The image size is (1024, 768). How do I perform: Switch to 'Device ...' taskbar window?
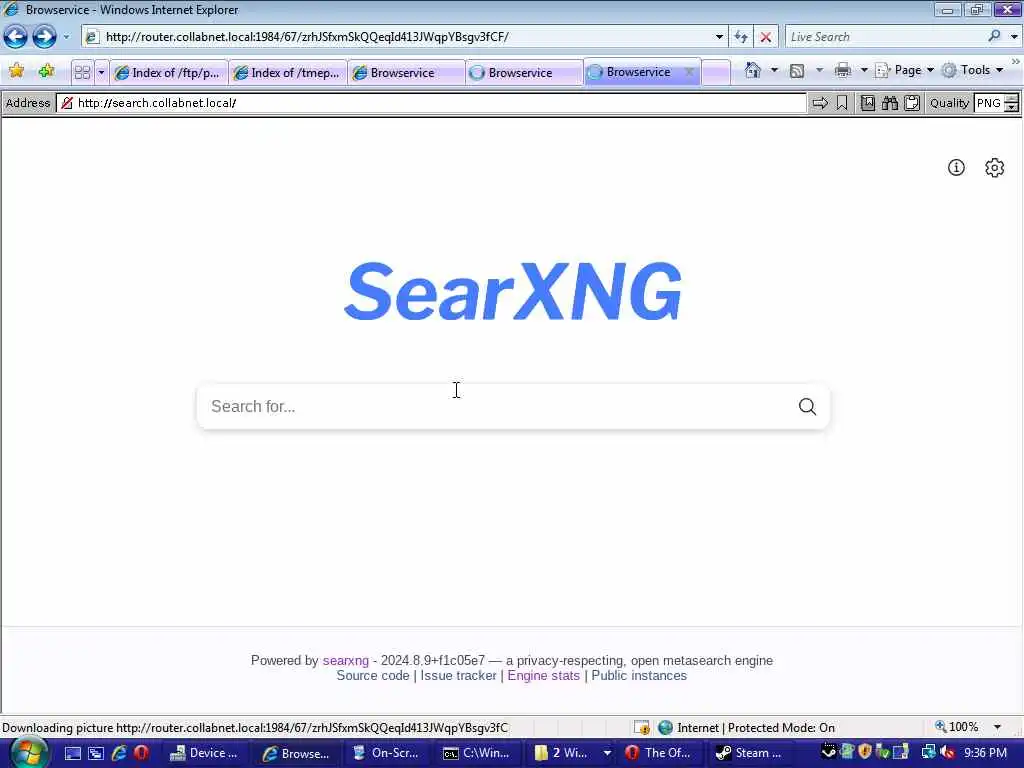[x=204, y=753]
